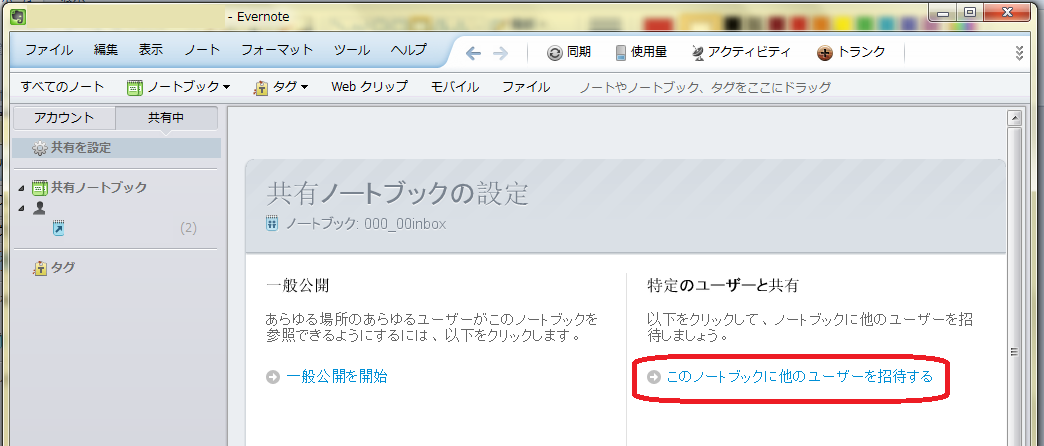Open the ツール menu
The image size is (1044, 446).
coord(352,50)
